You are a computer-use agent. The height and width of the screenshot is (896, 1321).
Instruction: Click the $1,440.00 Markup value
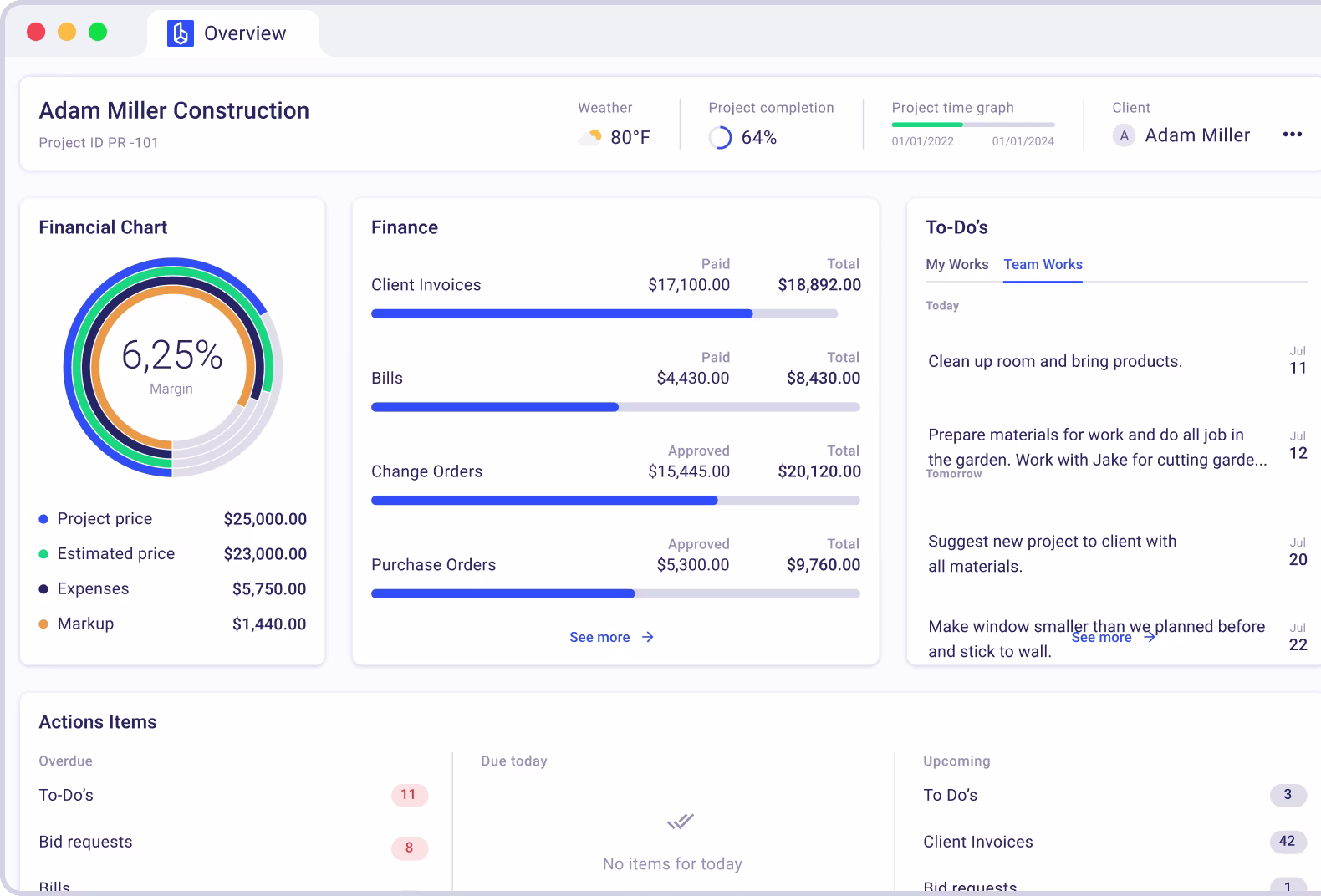(x=269, y=624)
